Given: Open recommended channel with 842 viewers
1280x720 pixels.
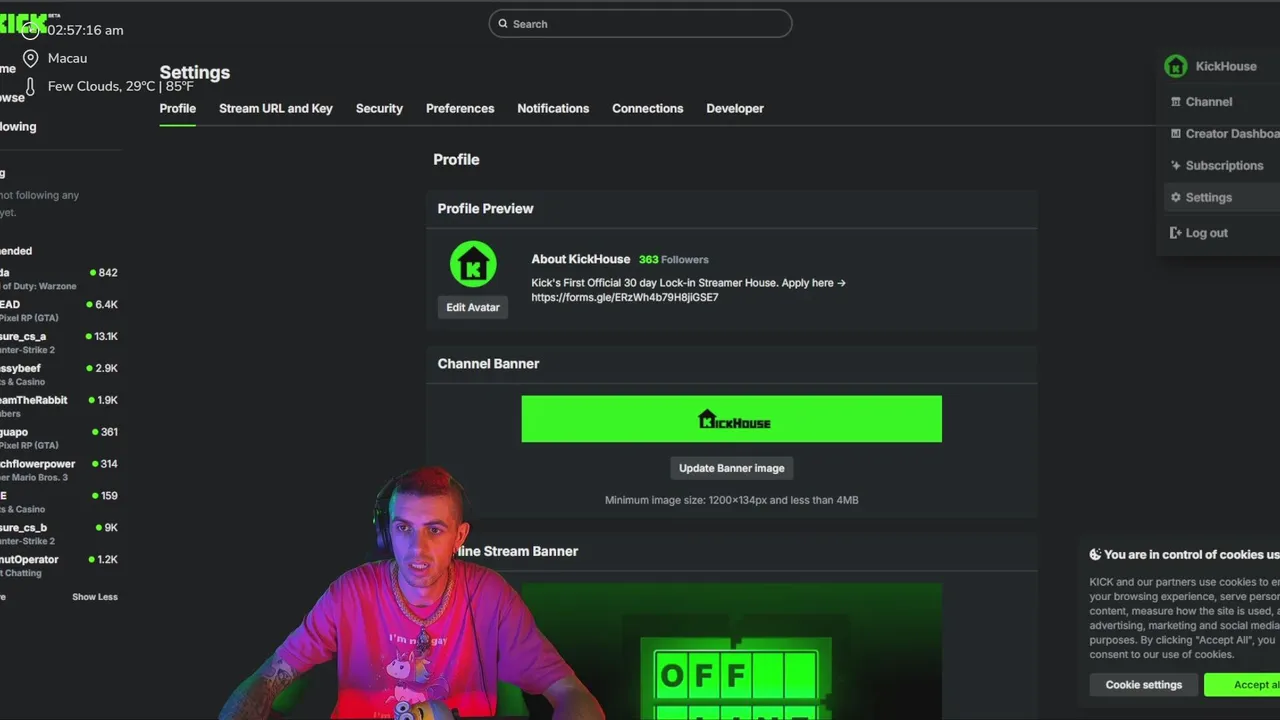Looking at the screenshot, I should coord(59,279).
